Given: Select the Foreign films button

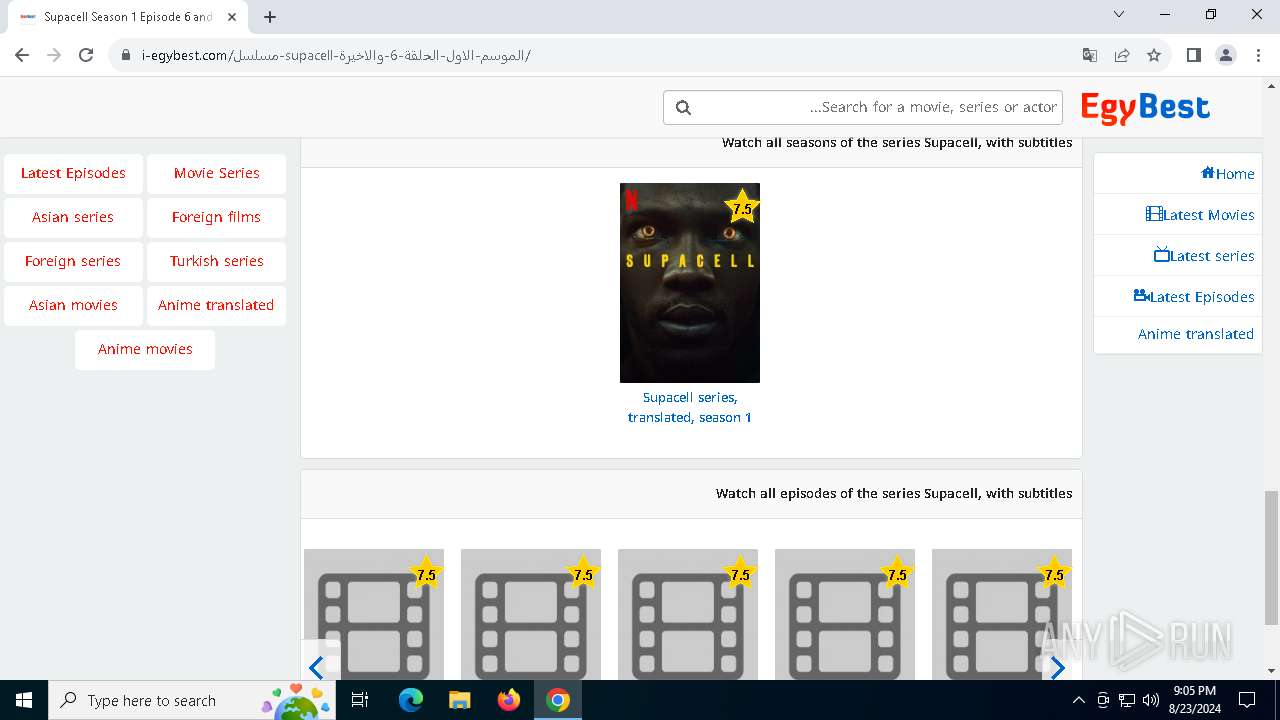Looking at the screenshot, I should click(216, 217).
